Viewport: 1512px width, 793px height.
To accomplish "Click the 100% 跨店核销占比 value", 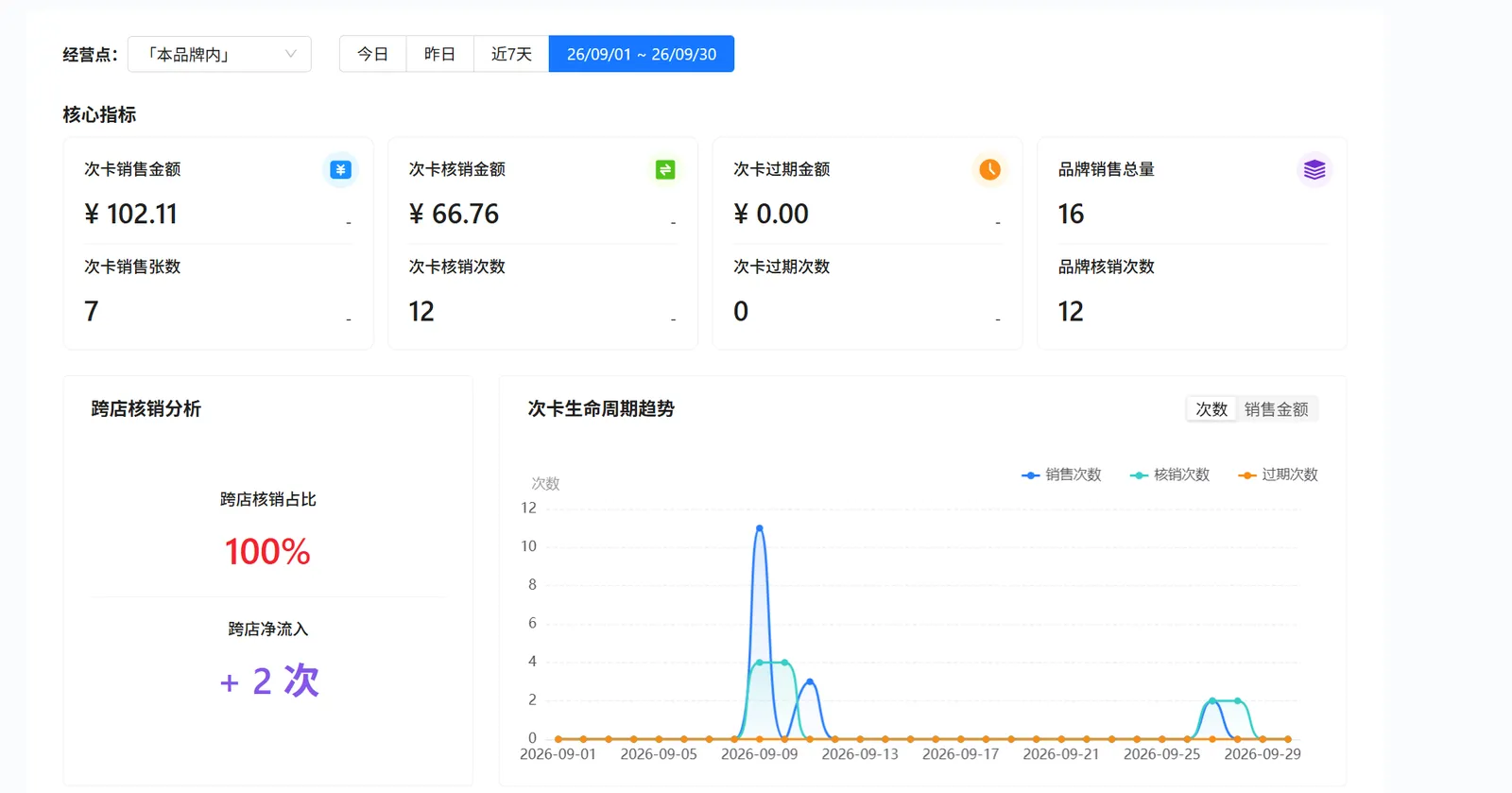I will 267,552.
